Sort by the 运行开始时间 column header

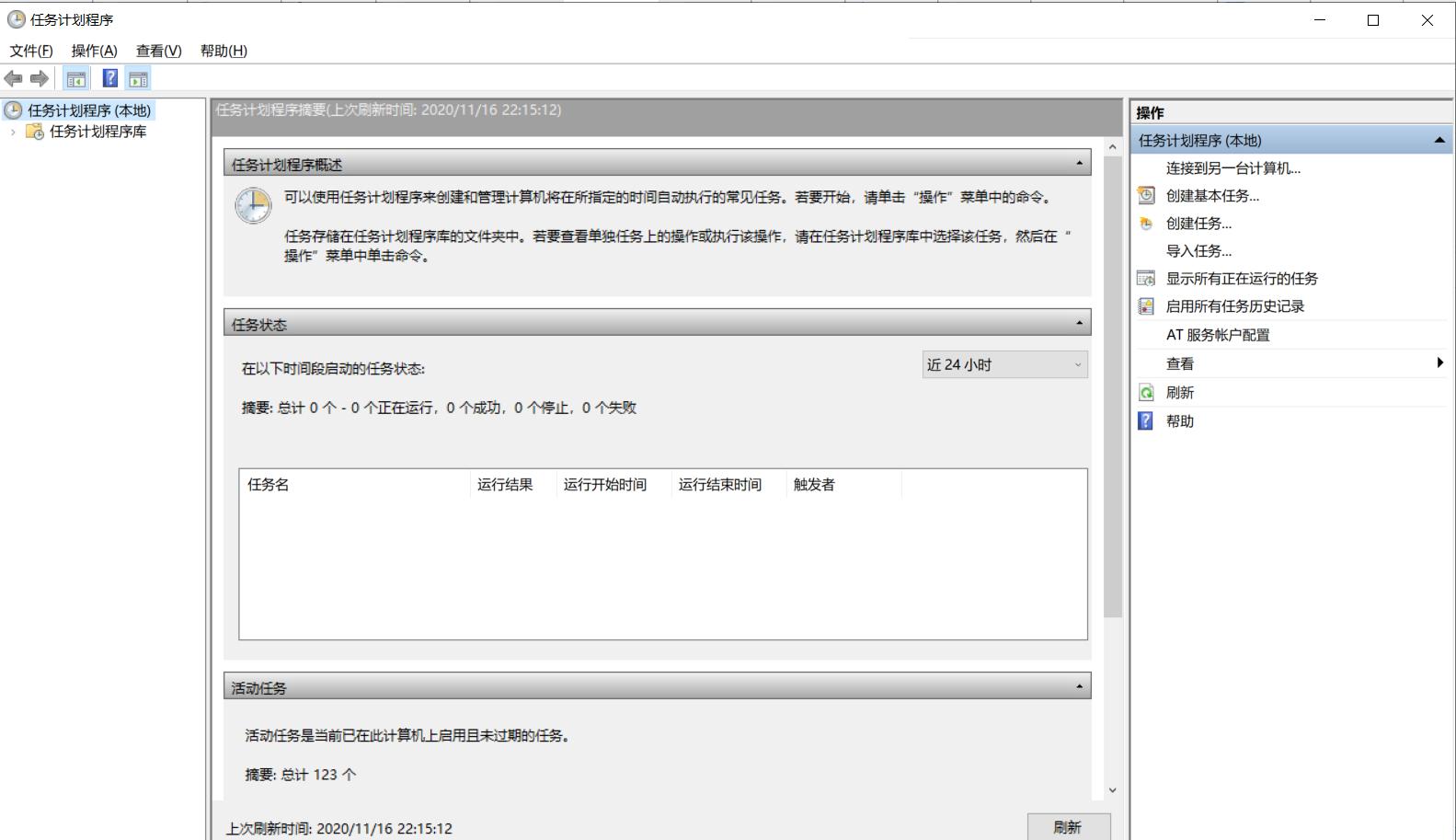613,485
